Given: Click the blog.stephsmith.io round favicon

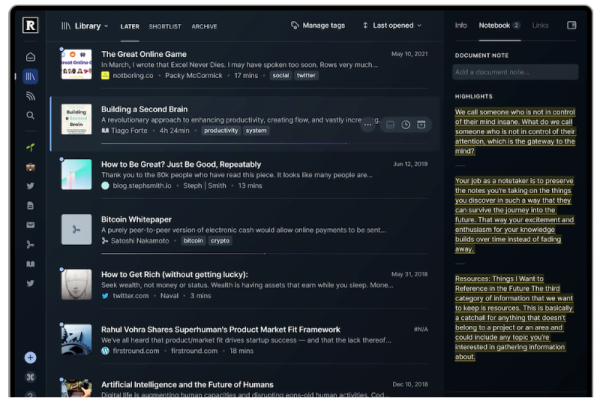Looking at the screenshot, I should point(105,186).
